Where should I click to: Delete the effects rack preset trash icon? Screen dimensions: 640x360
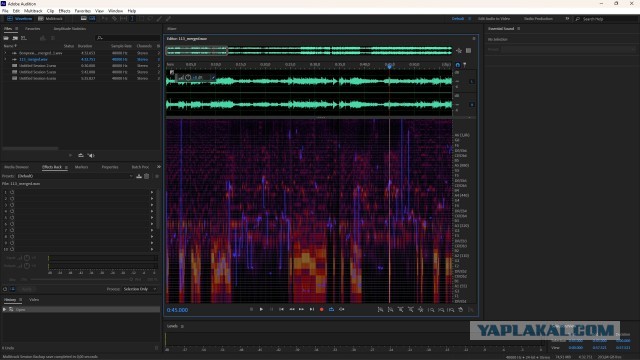pos(147,176)
